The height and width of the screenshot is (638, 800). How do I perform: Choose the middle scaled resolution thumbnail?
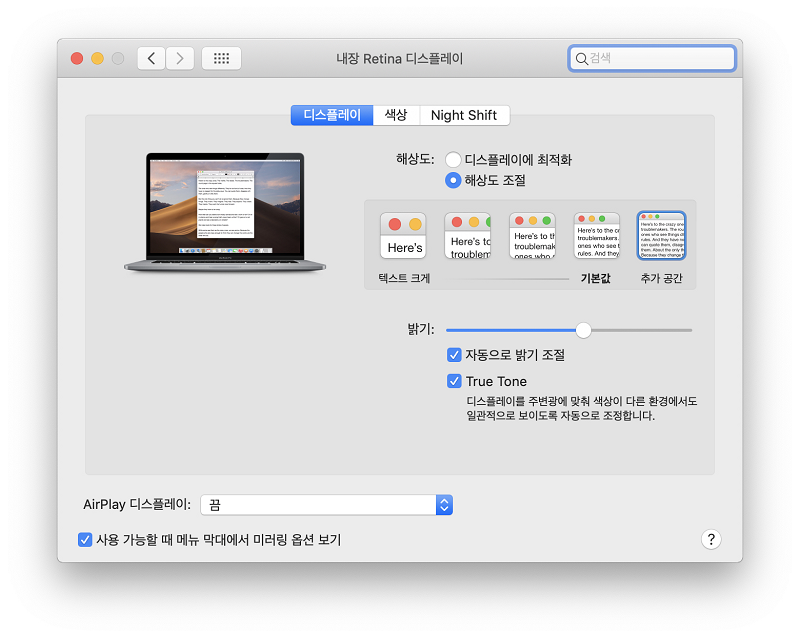pyautogui.click(x=532, y=235)
